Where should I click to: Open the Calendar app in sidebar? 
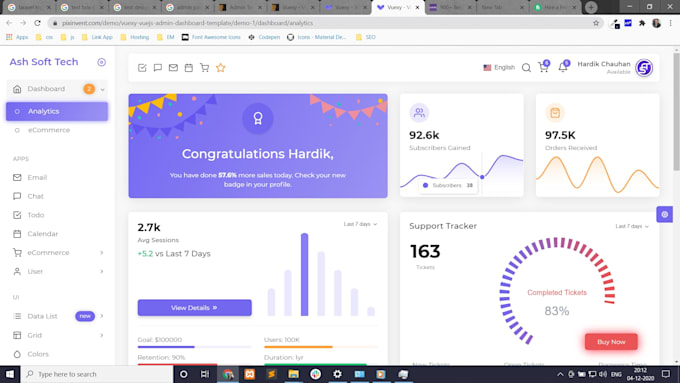coord(57,234)
